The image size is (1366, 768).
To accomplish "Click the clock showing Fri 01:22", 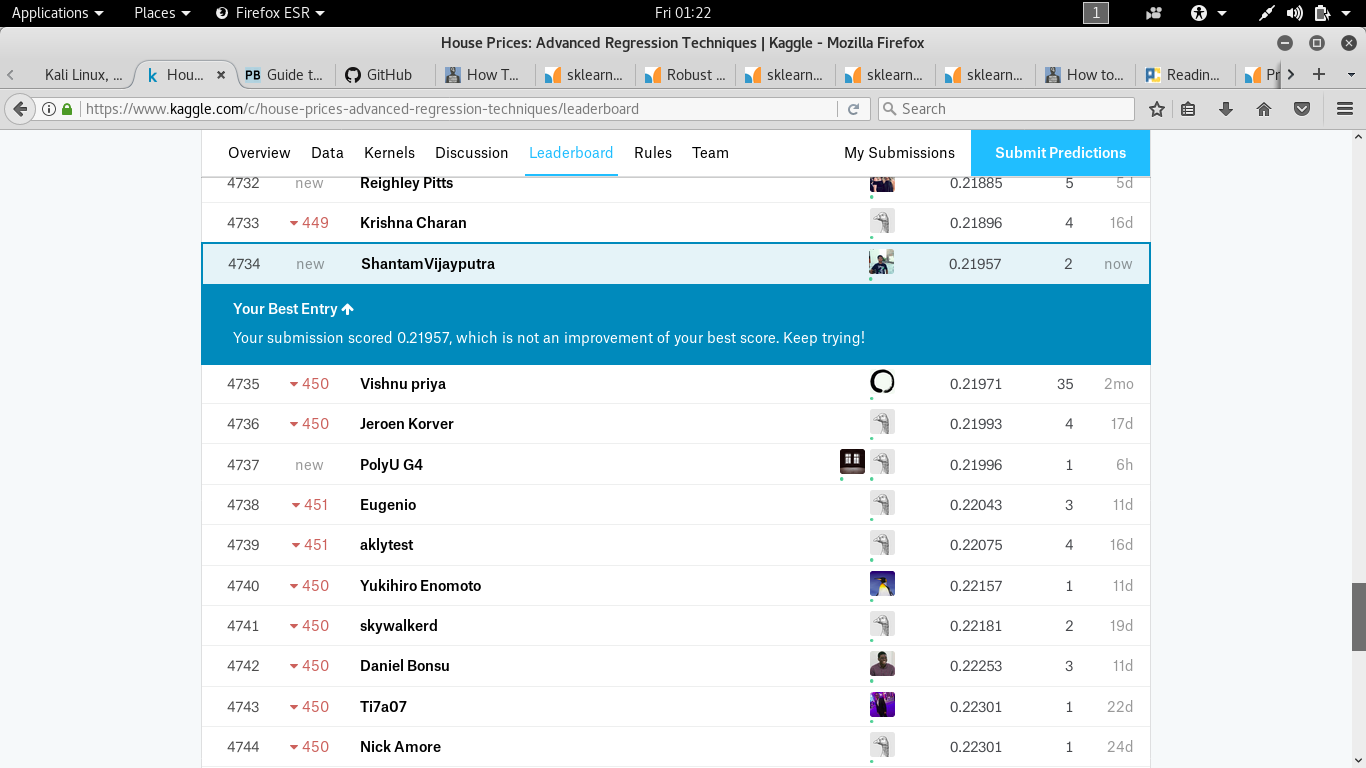I will [682, 13].
